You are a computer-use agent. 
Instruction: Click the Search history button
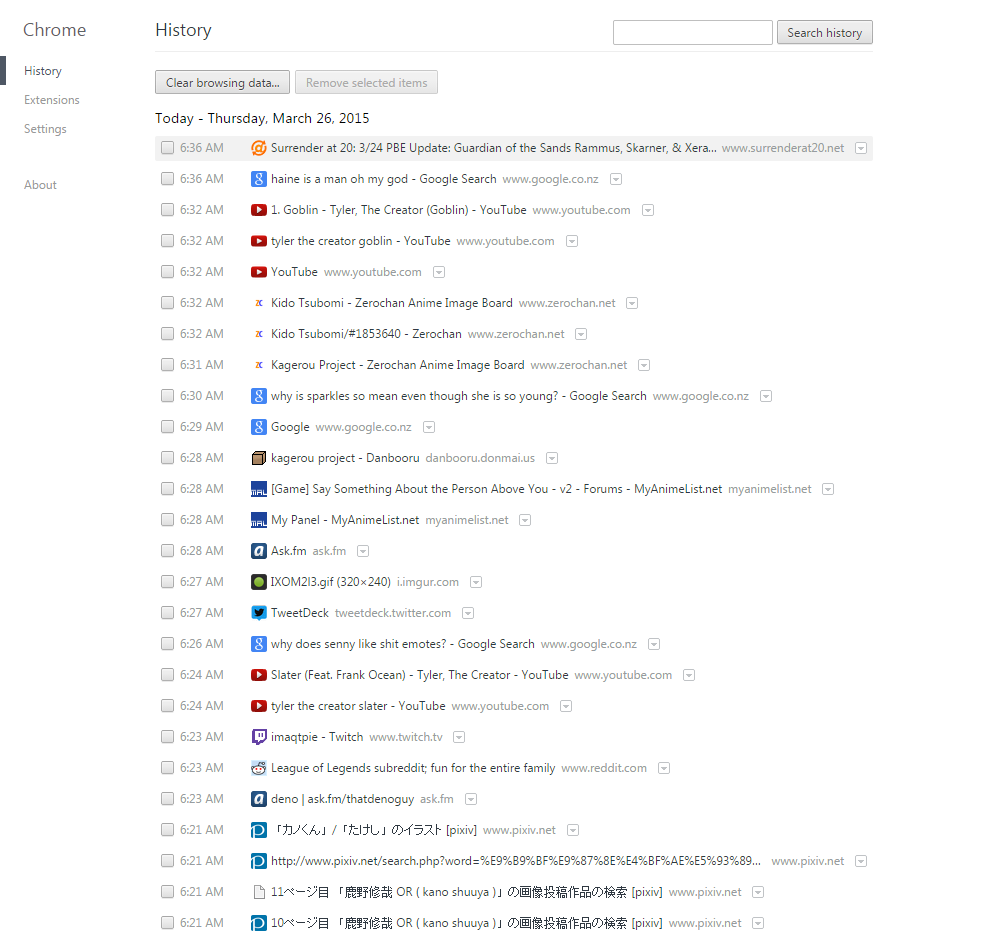[x=824, y=33]
